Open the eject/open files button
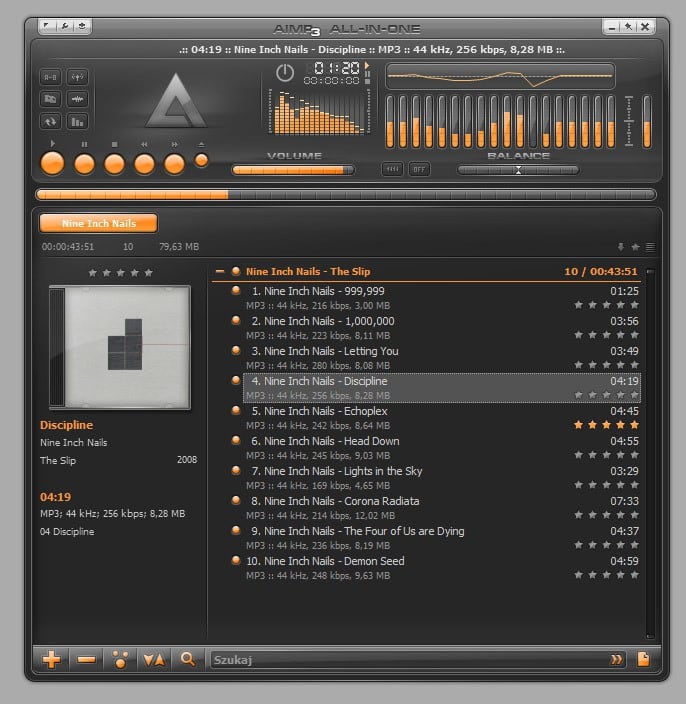This screenshot has height=704, width=686. click(202, 160)
